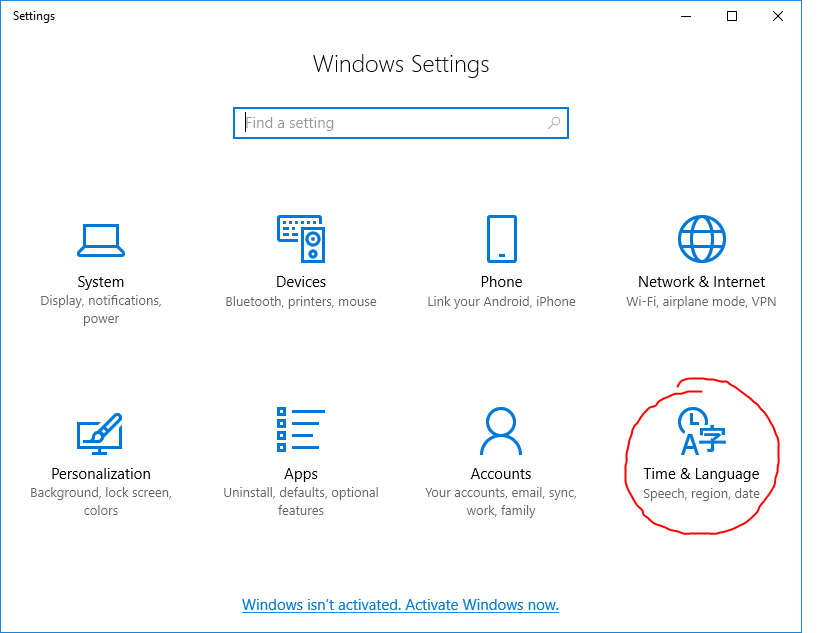
Task: Maximize the Settings window
Action: point(732,16)
